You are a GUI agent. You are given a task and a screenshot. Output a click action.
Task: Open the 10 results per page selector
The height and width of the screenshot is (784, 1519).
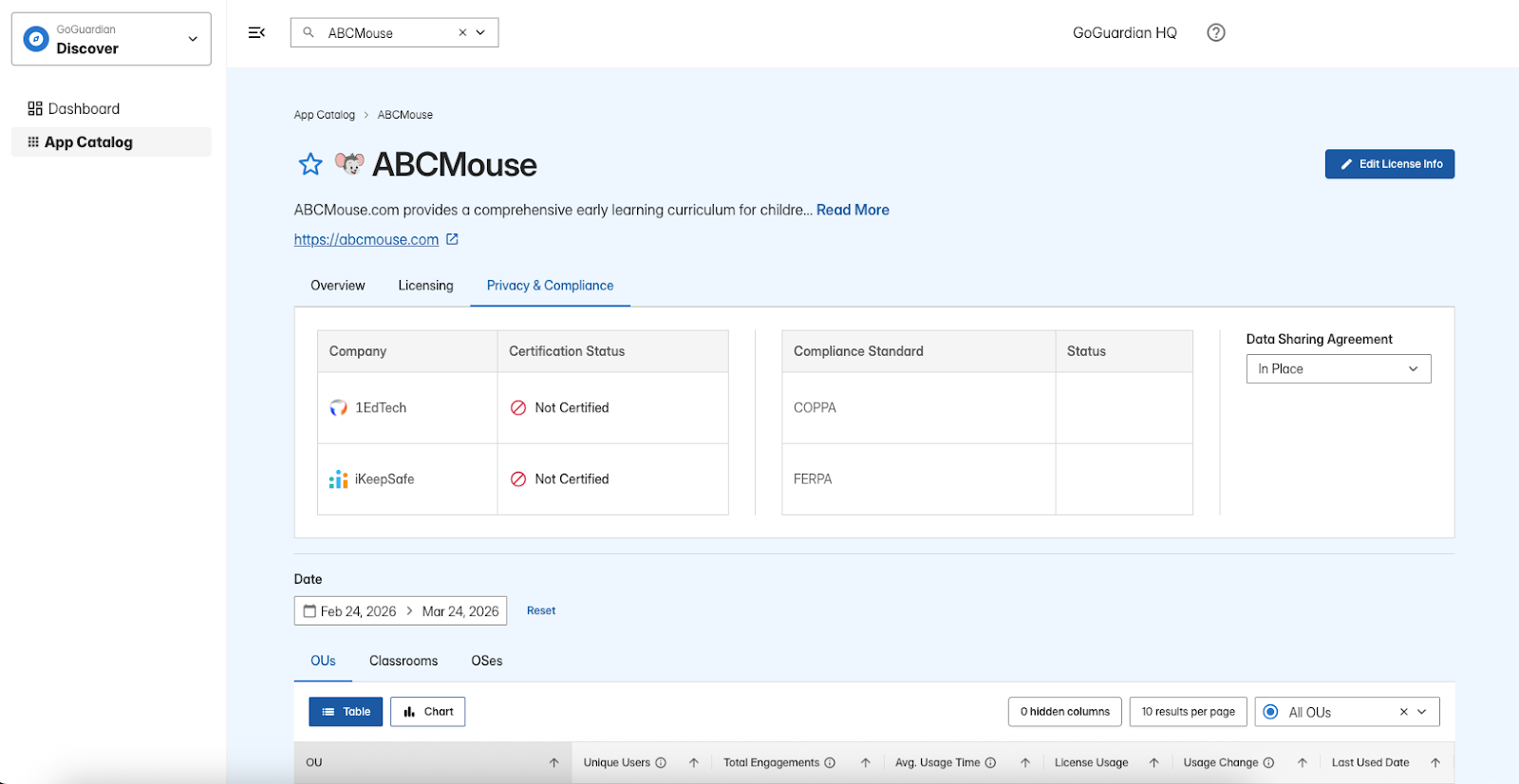(x=1188, y=712)
